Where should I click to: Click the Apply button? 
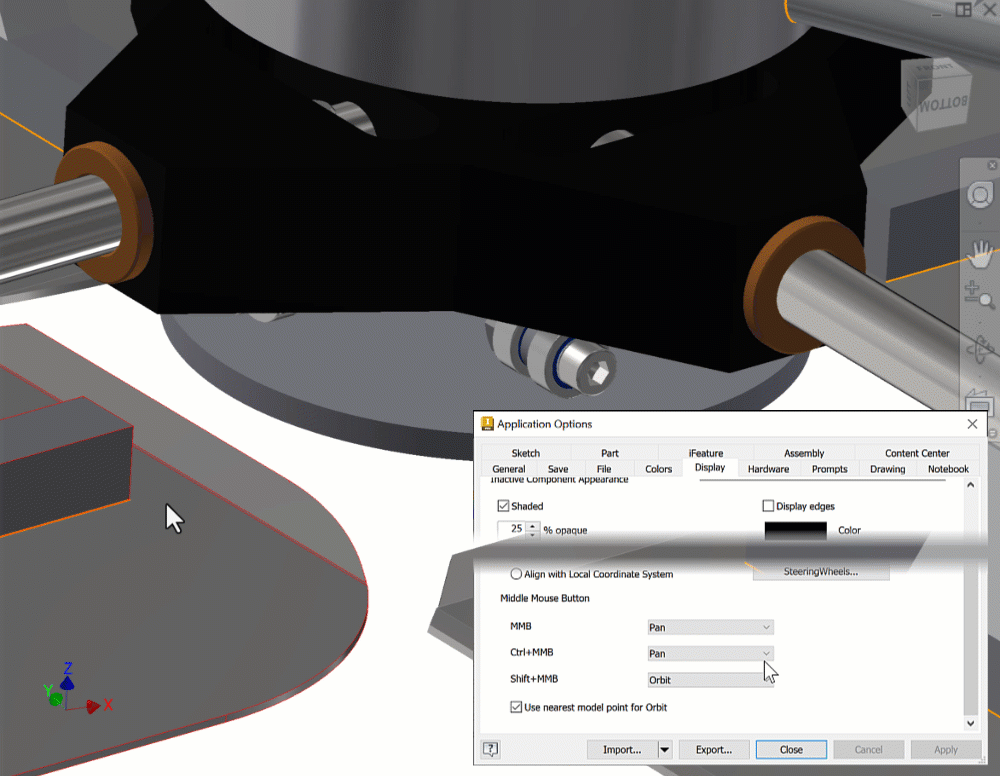pos(946,750)
